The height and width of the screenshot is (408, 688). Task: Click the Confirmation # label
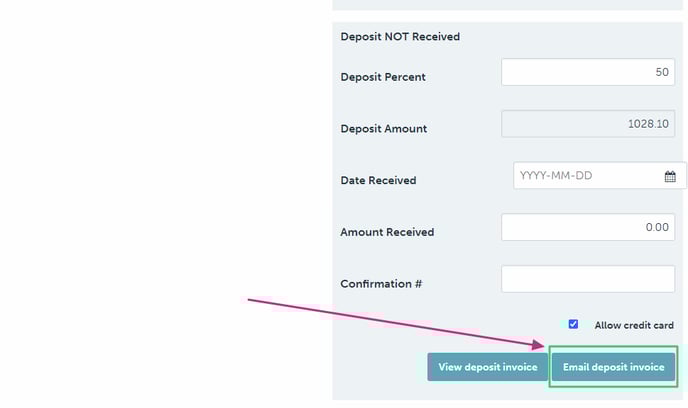[x=381, y=284]
